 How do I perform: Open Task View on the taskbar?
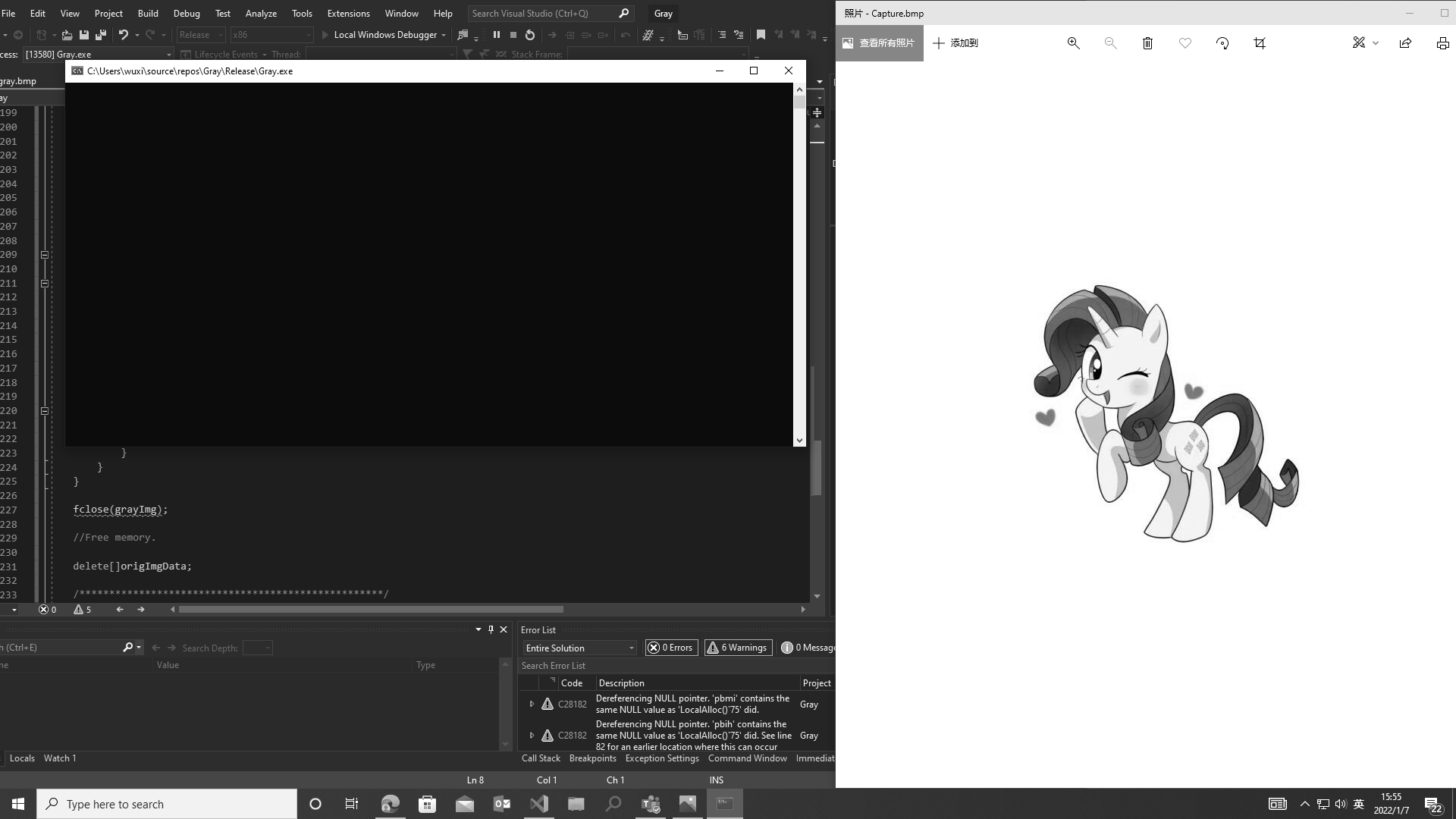tap(352, 804)
